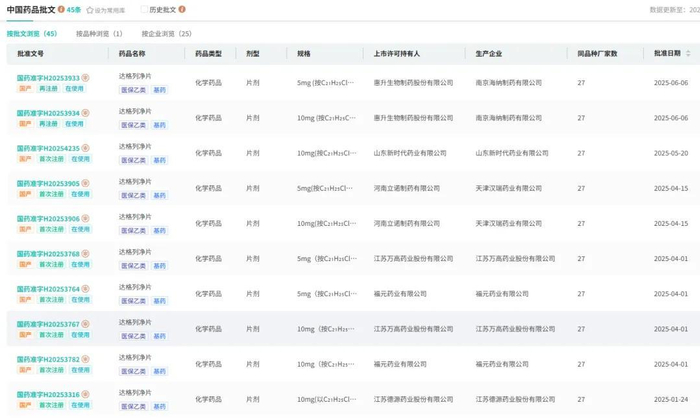
Task: Open approval 国药准字H20253316
Action: tap(48, 395)
